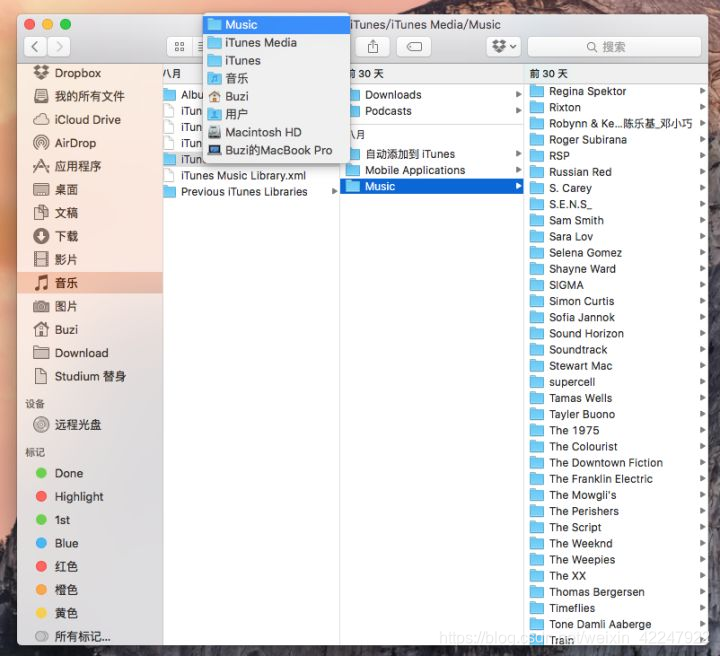Screen dimensions: 720x656
Task: Select the supercell folder
Action: click(x=617, y=382)
